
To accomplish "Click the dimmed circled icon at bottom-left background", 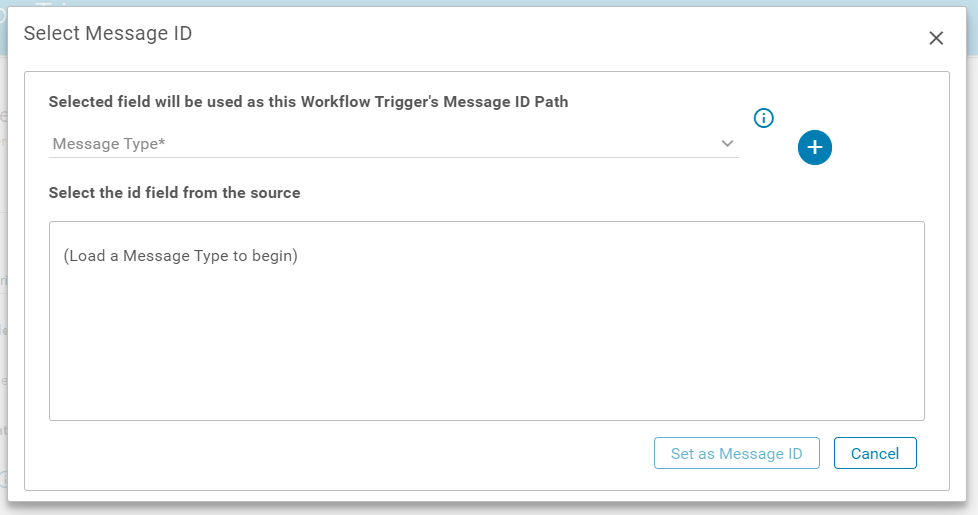I will point(4,479).
